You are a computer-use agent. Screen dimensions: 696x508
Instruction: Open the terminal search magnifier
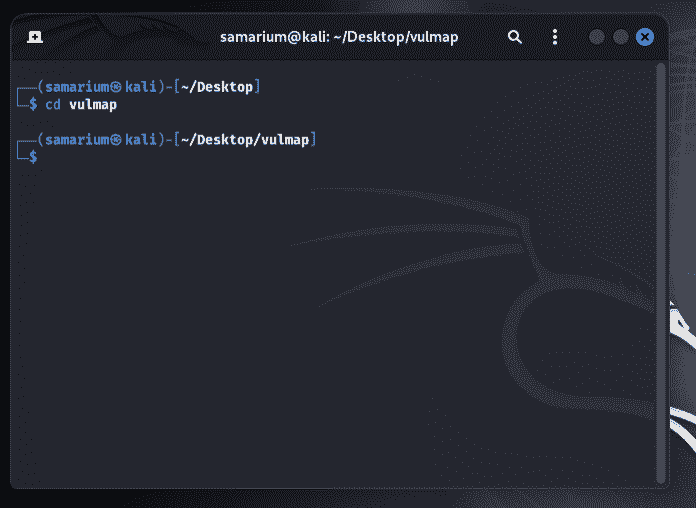tap(514, 37)
